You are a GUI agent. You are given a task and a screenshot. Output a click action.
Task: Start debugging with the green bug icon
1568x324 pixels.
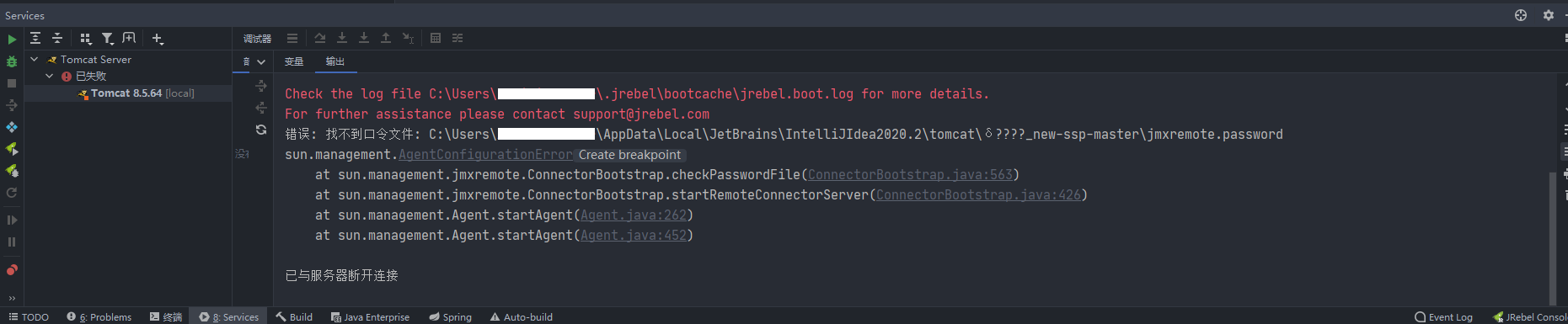click(x=12, y=61)
